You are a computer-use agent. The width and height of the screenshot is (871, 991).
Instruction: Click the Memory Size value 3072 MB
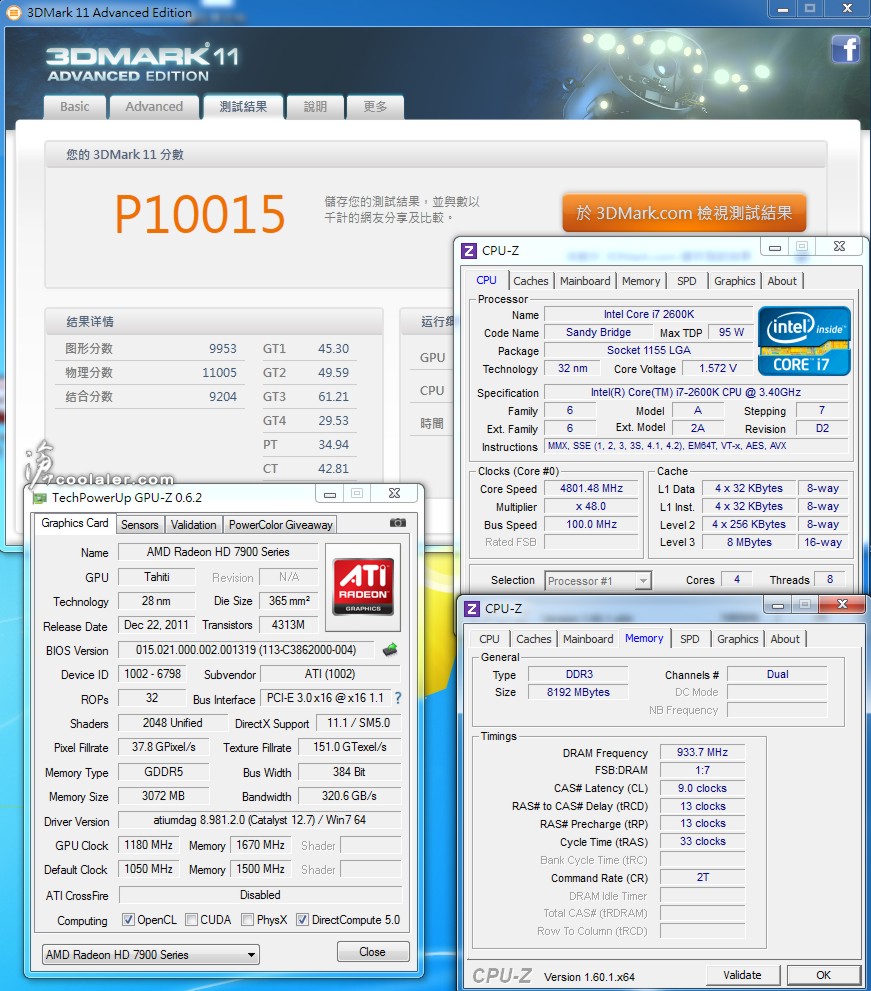click(163, 796)
